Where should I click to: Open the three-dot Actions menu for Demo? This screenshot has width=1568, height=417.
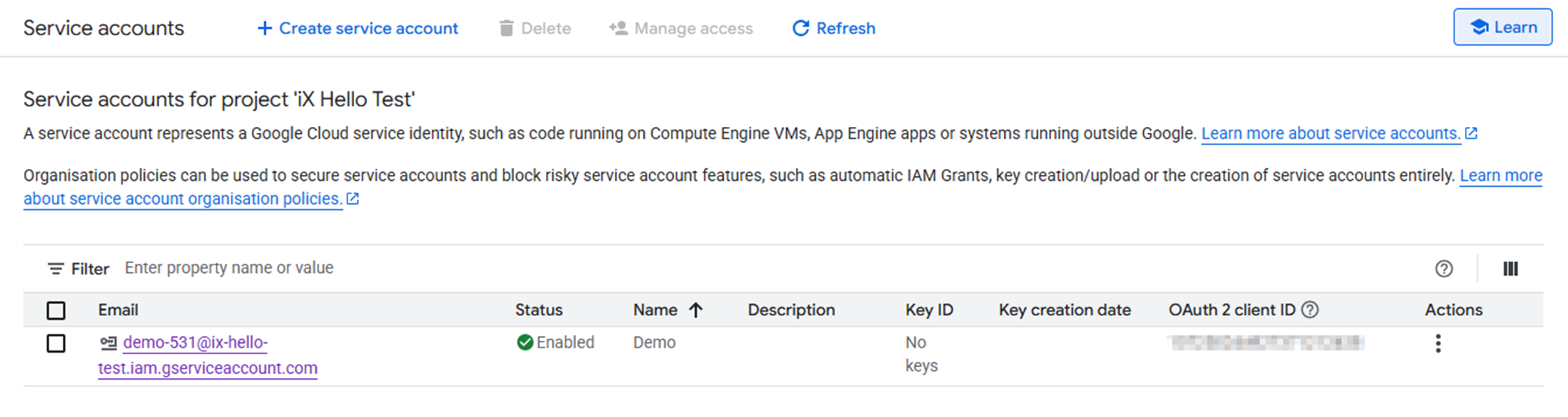click(1437, 344)
